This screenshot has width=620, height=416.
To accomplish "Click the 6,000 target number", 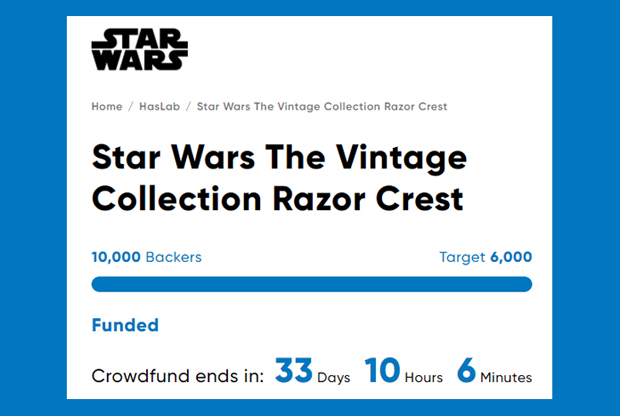I will point(511,257).
